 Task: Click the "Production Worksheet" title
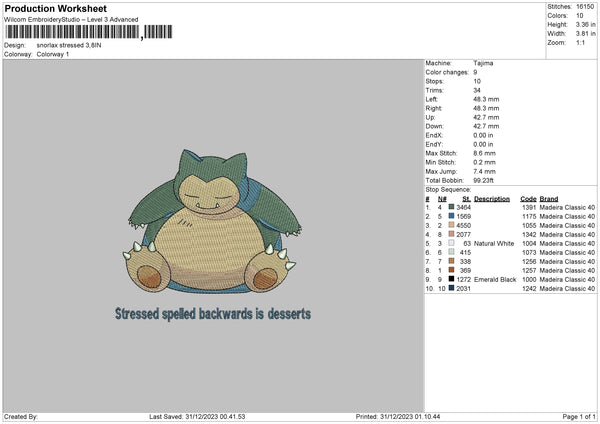pyautogui.click(x=55, y=8)
